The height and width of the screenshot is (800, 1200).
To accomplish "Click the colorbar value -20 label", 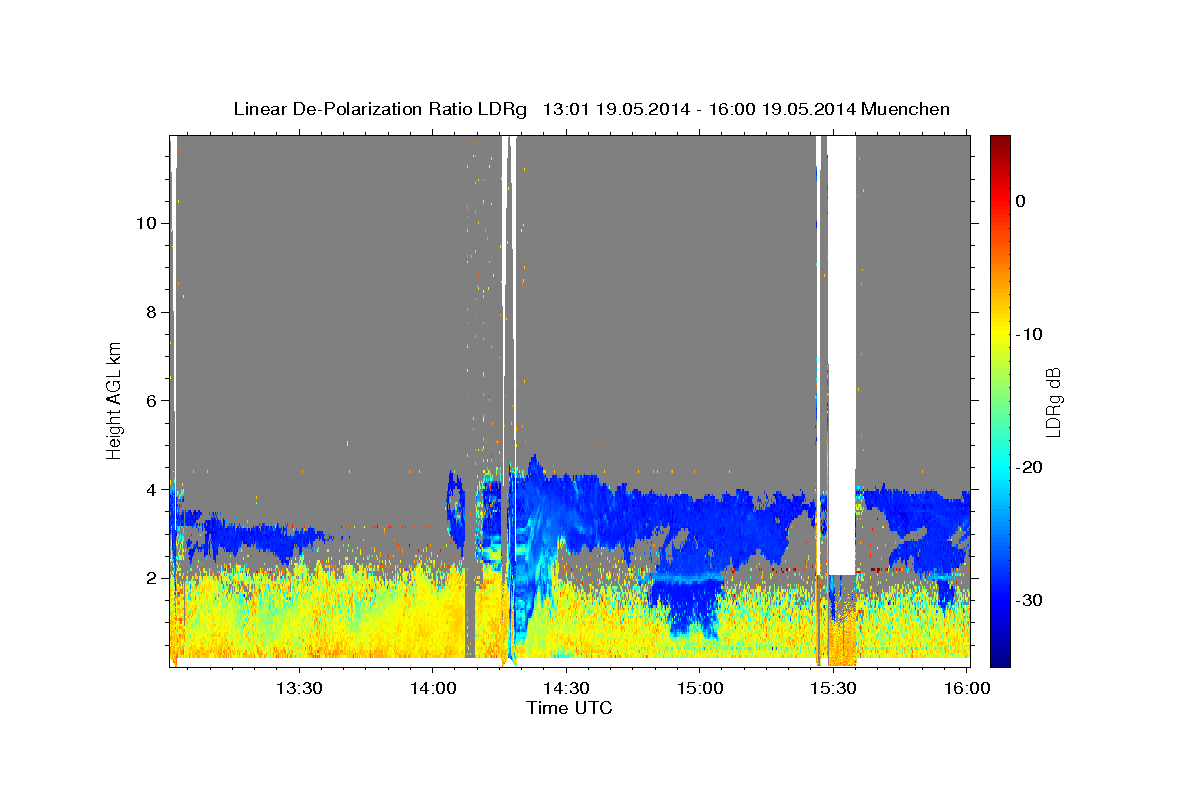I will 1029,467.
